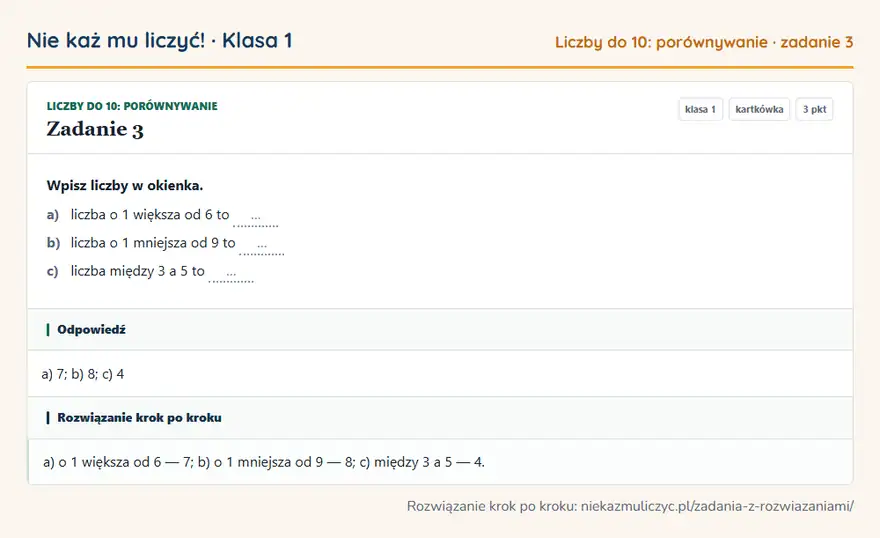880x538 pixels.
Task: Click the 'kartkówka' tag
Action: point(759,109)
